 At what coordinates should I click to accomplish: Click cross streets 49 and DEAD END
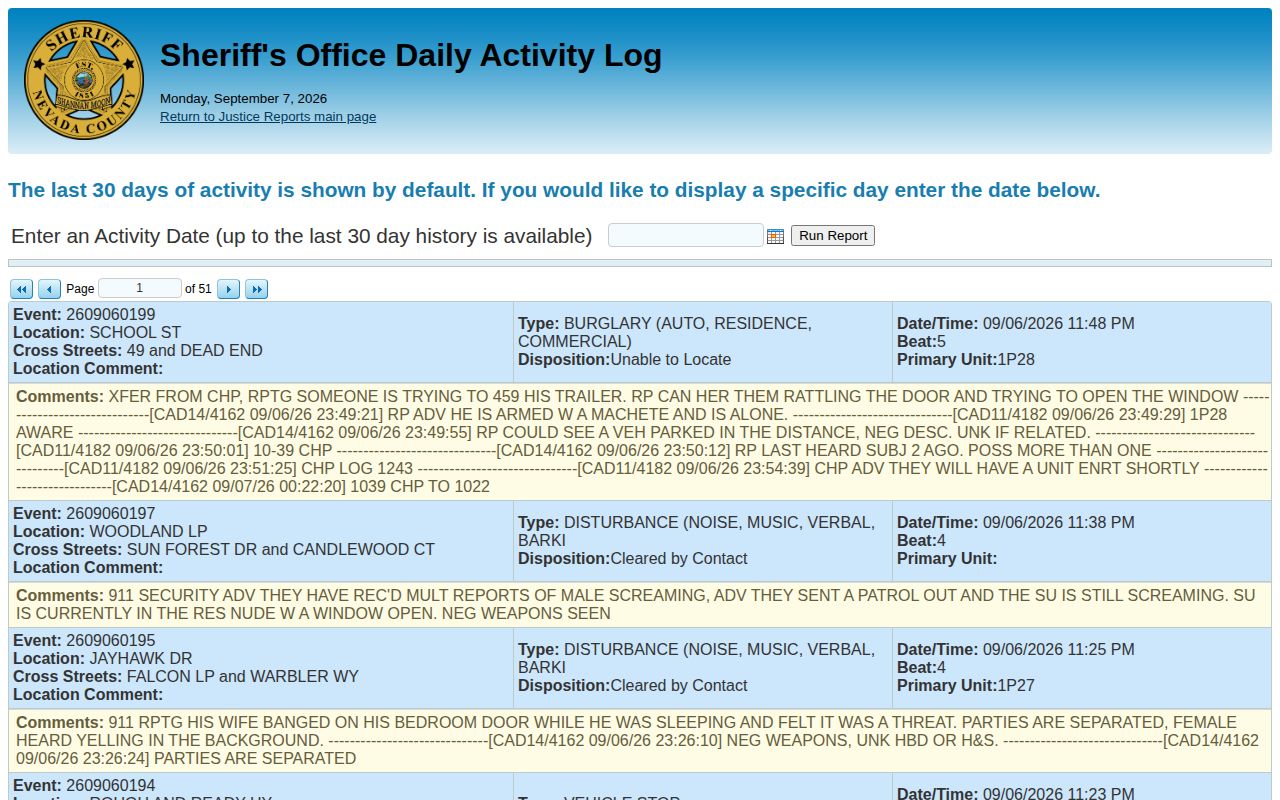coord(194,351)
